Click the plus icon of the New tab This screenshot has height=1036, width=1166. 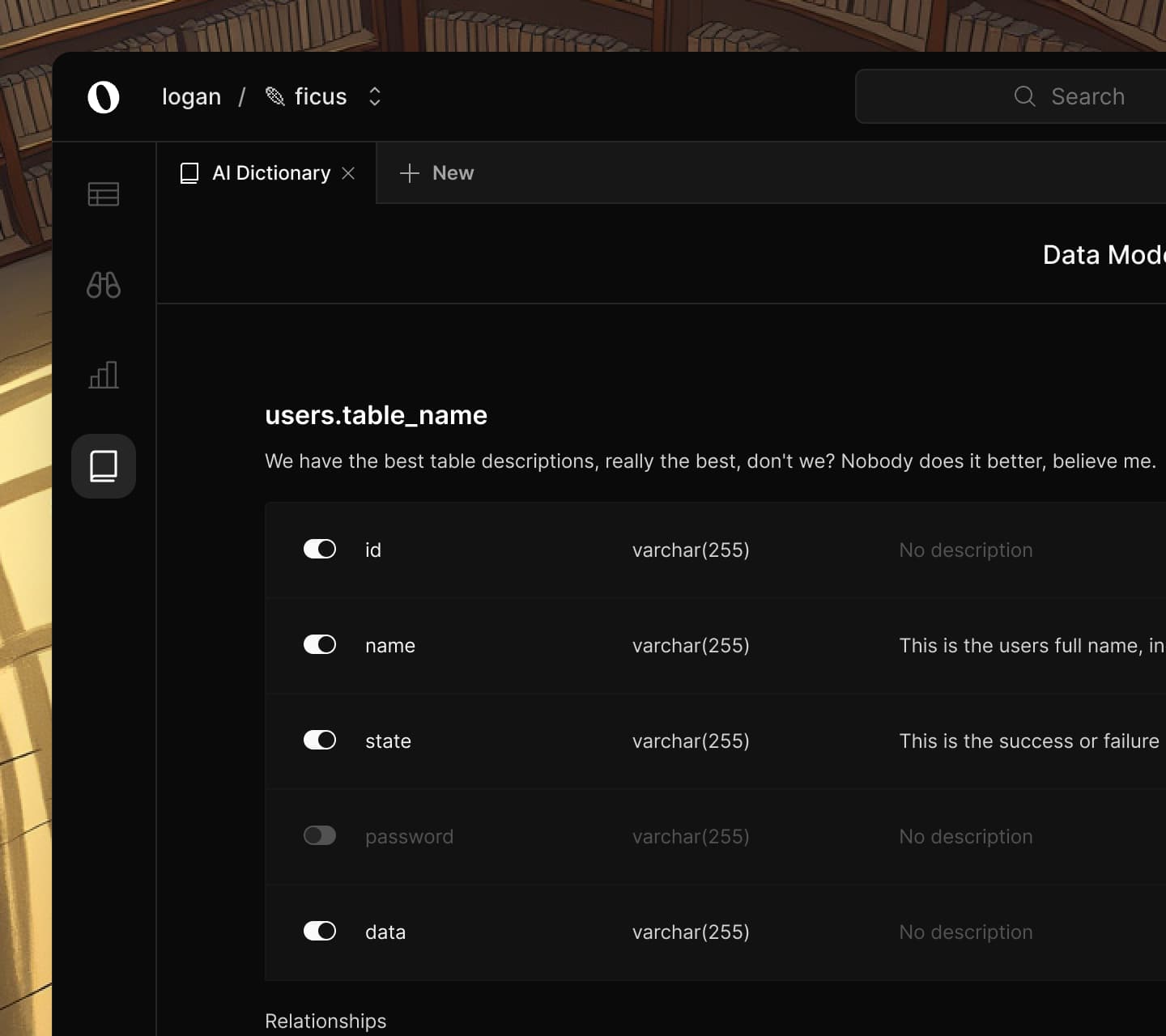[410, 173]
